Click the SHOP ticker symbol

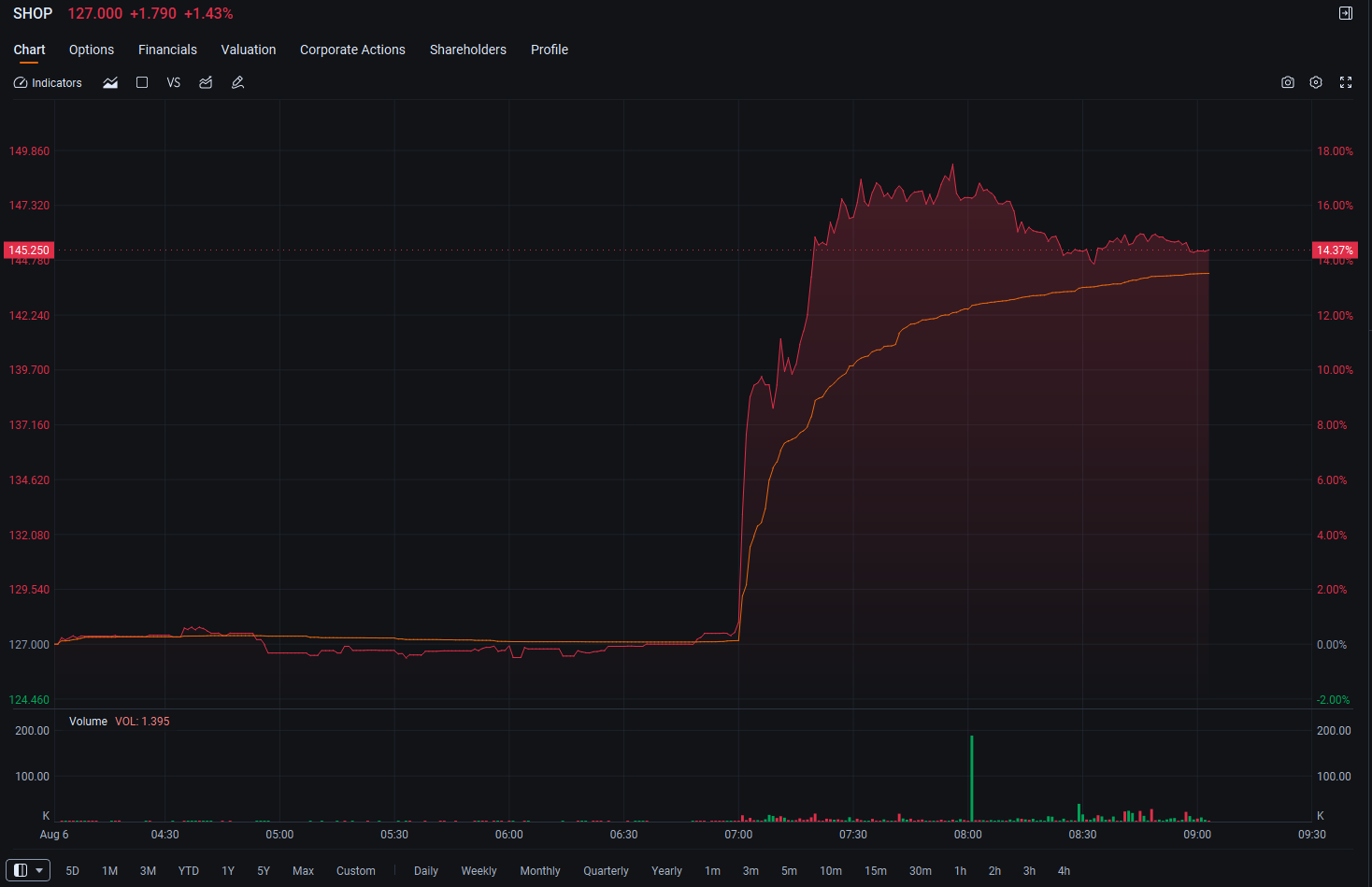pyautogui.click(x=33, y=14)
